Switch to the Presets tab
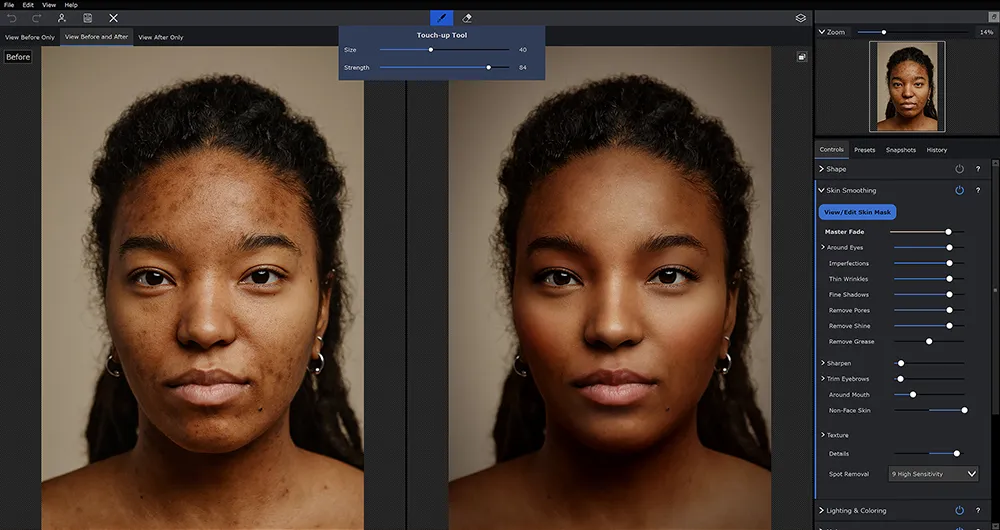Screen dimensions: 1000x530 tap(864, 150)
